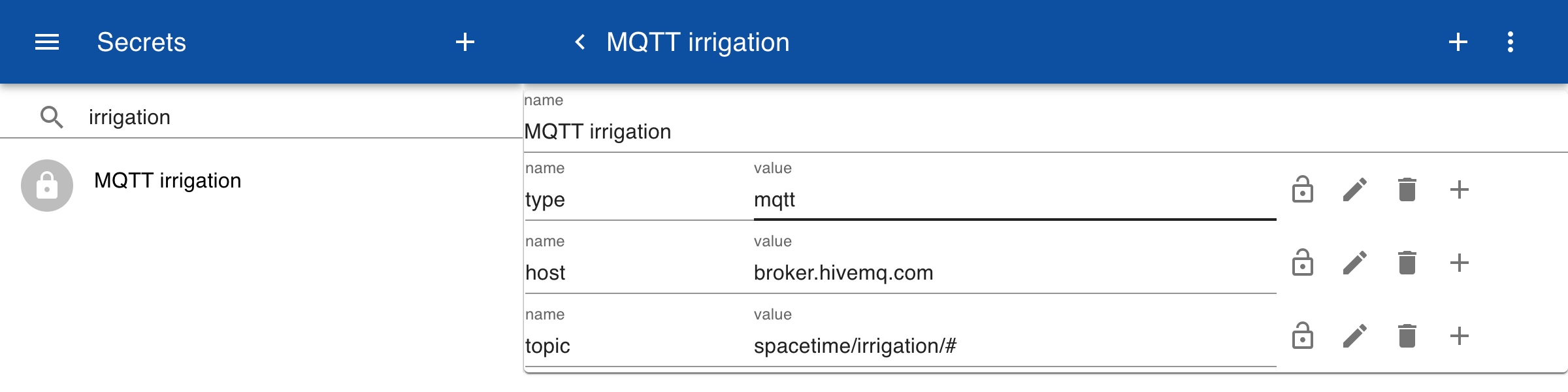Add a field after the host row
The width and height of the screenshot is (1568, 392).
point(1460,263)
